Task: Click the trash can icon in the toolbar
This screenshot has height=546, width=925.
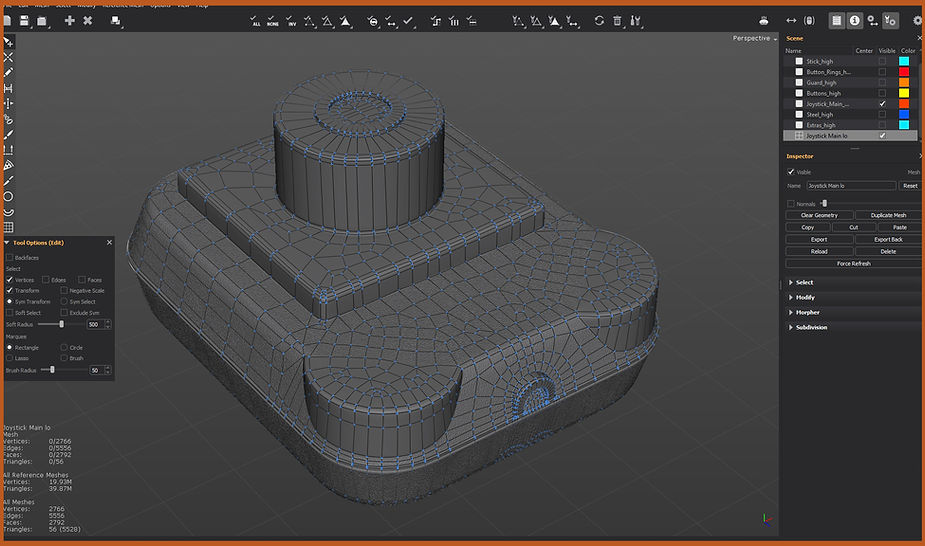Action: coord(617,21)
